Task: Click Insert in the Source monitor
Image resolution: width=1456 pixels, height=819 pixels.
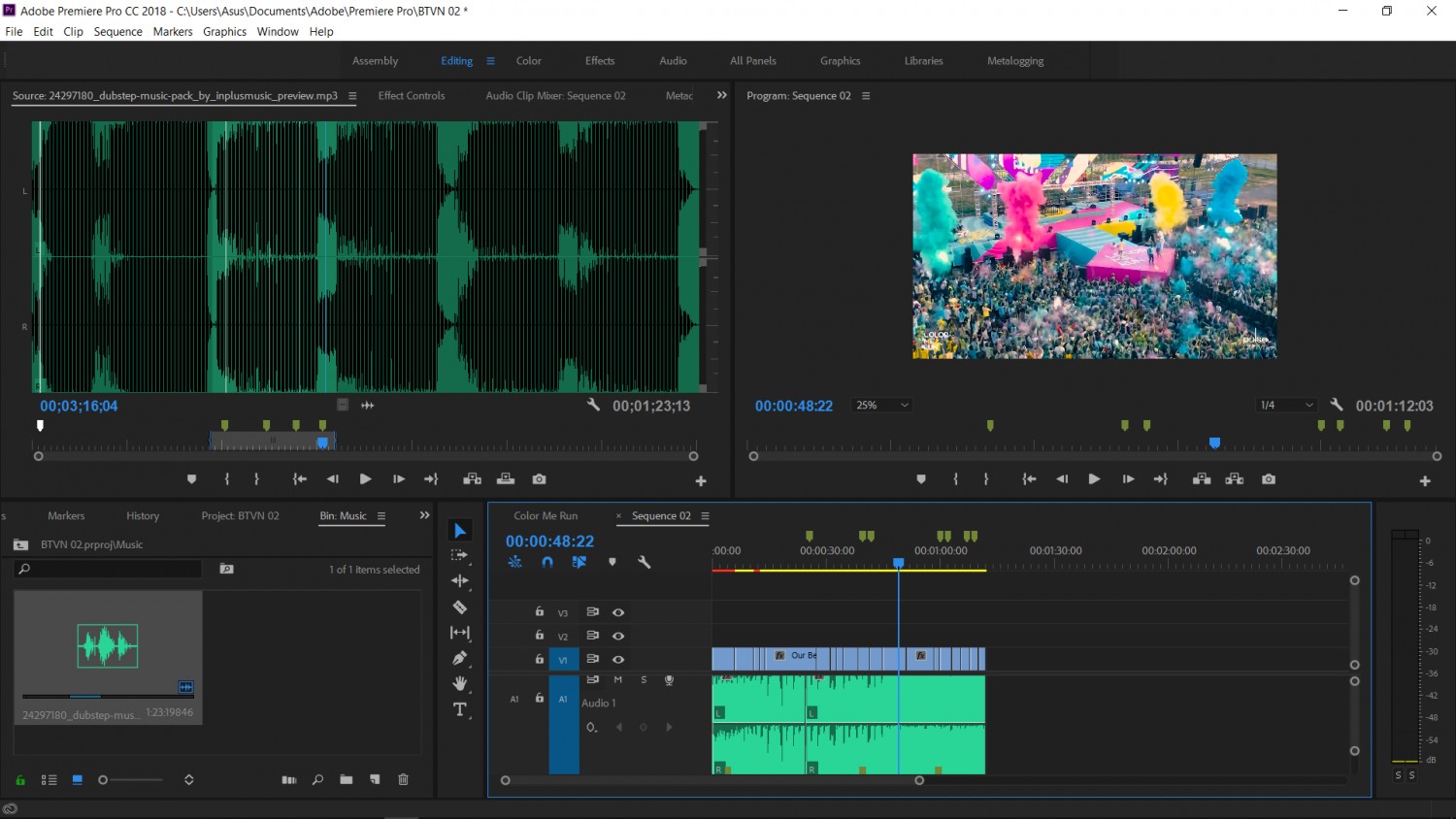Action: point(472,479)
